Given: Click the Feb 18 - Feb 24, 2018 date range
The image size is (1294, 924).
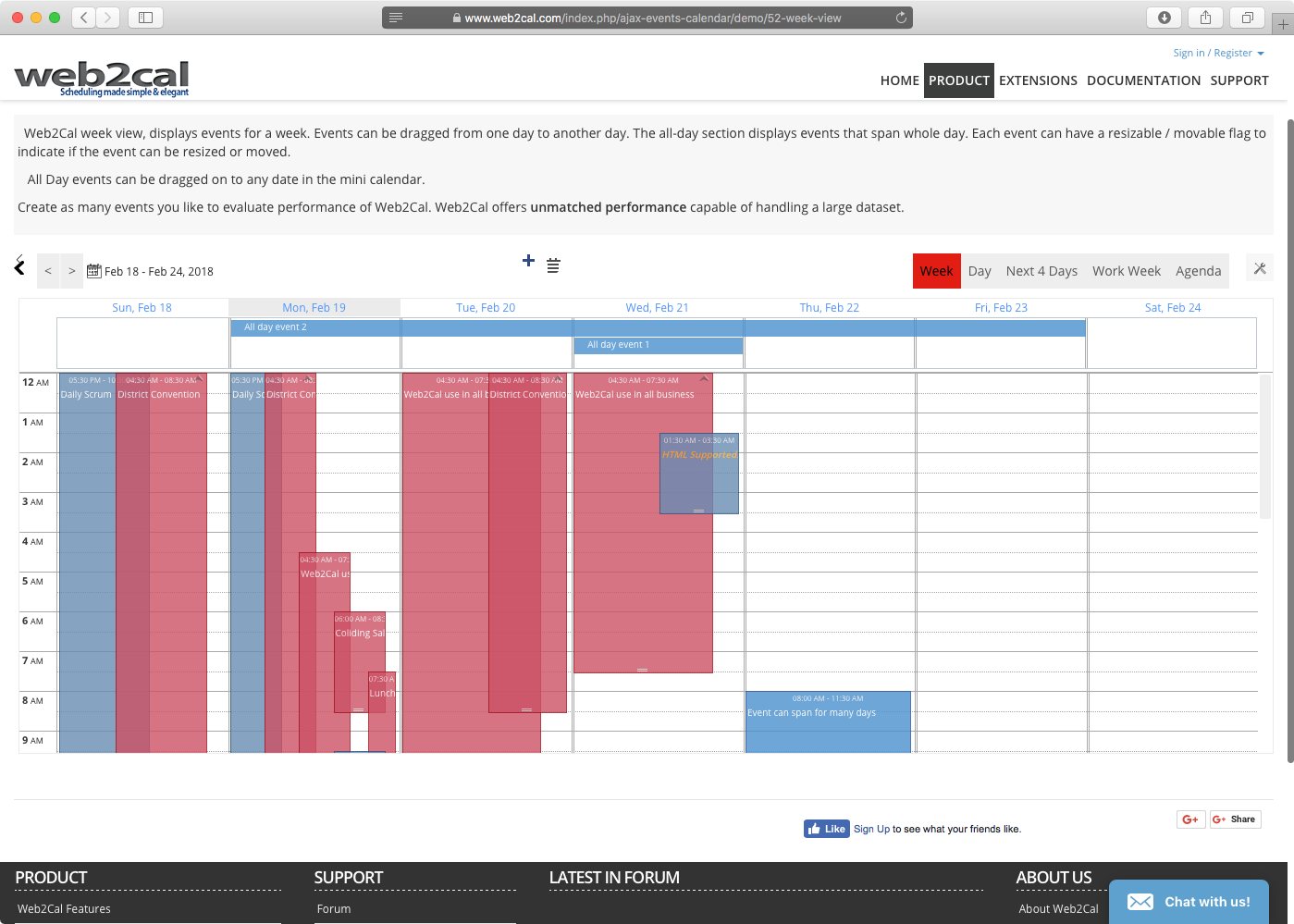Looking at the screenshot, I should point(159,272).
